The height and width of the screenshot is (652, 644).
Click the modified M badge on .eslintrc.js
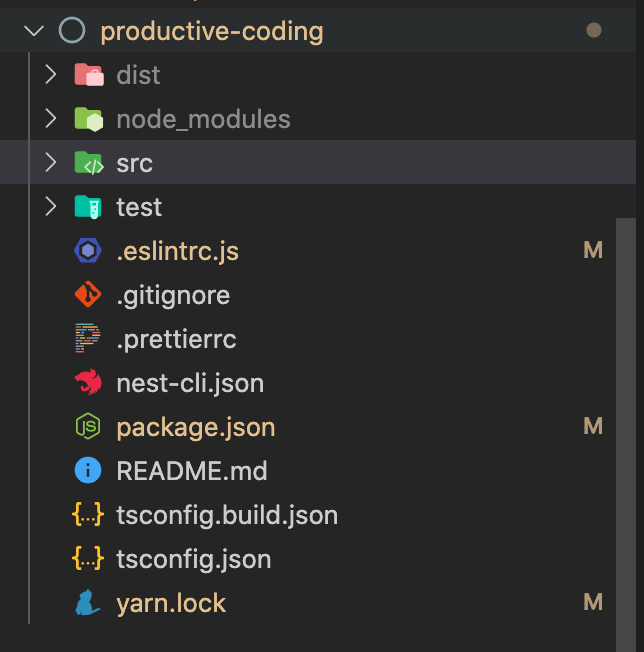(593, 251)
